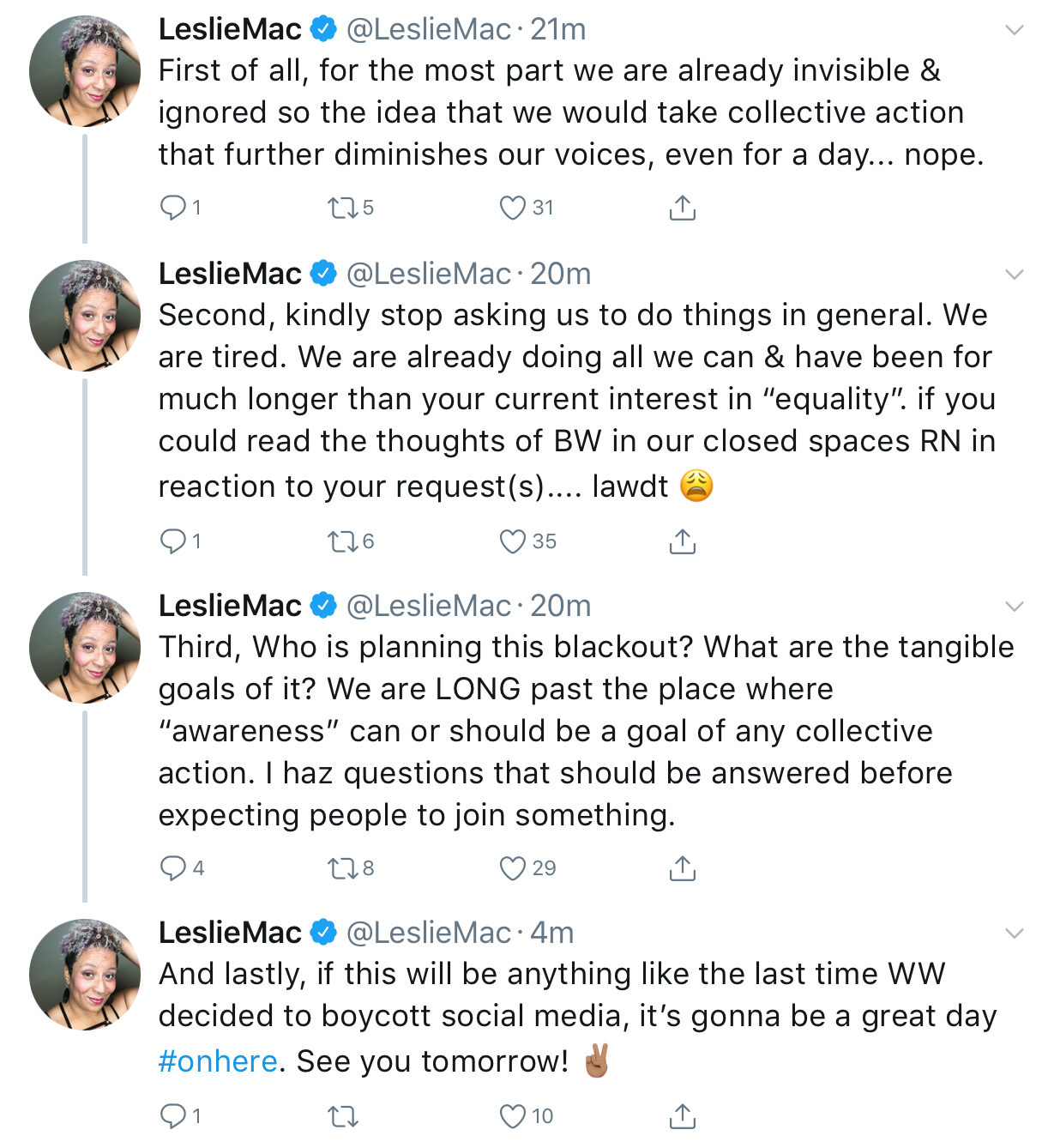Open the 21m tweet's dropdown caret menu
Viewport: 1042px width, 1148px height.
click(x=1015, y=30)
